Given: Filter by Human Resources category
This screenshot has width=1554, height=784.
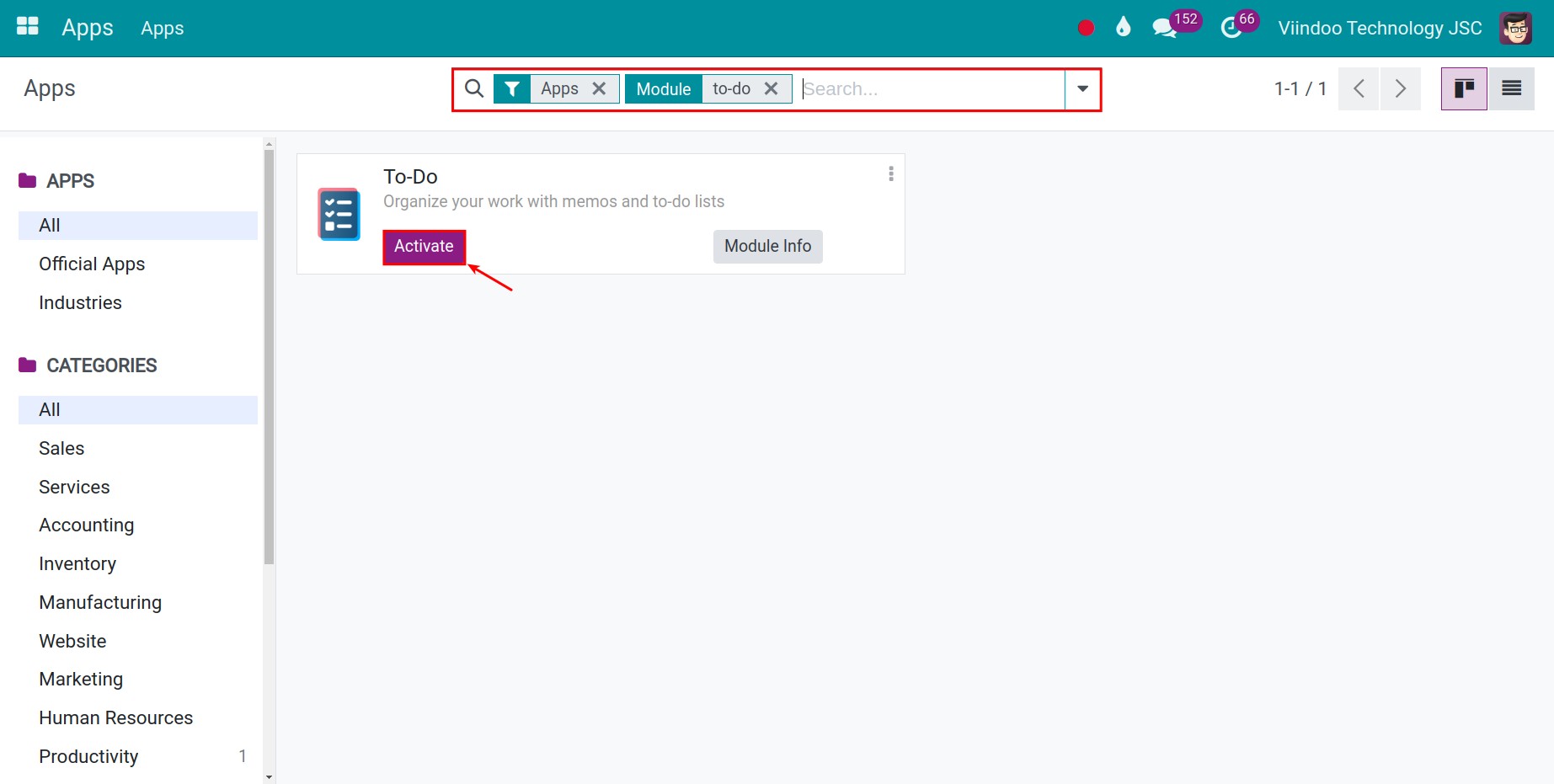Looking at the screenshot, I should 138,717.
